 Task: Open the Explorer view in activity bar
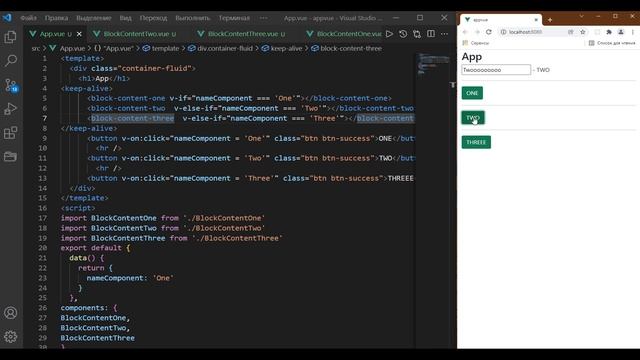(x=10, y=37)
